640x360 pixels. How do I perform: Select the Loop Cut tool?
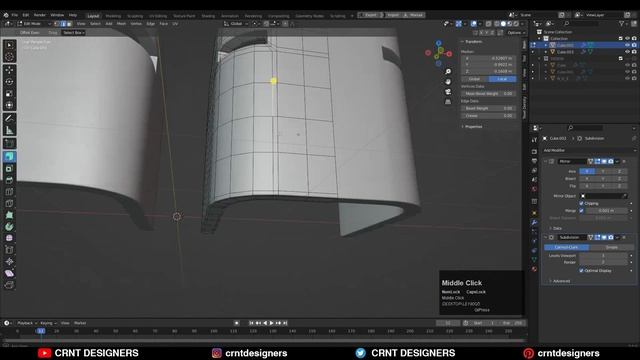[9, 192]
